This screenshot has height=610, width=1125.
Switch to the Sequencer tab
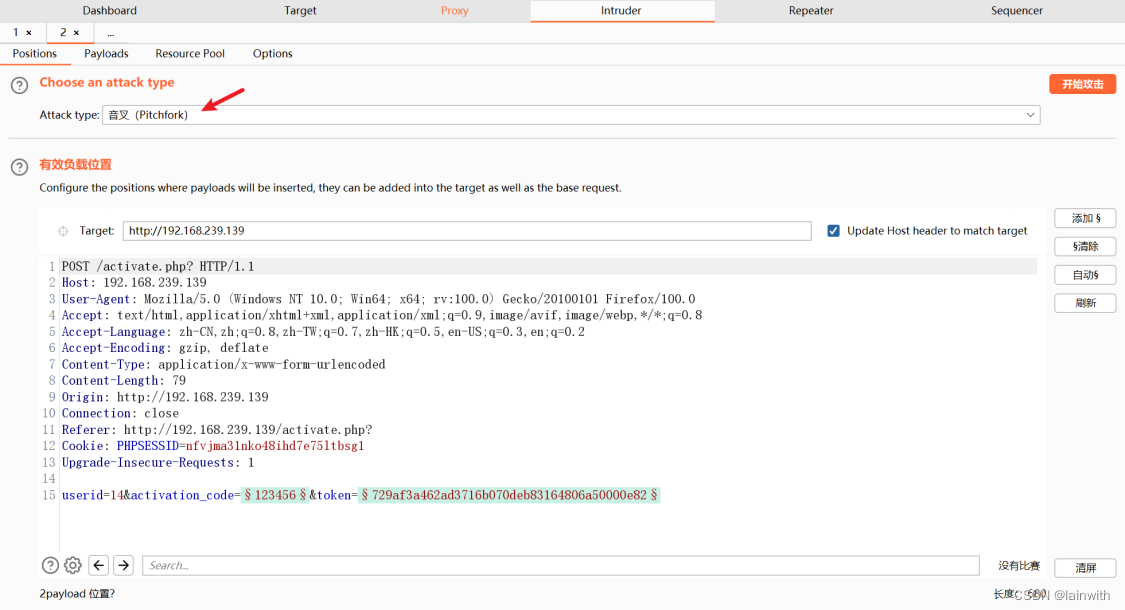(x=1017, y=11)
